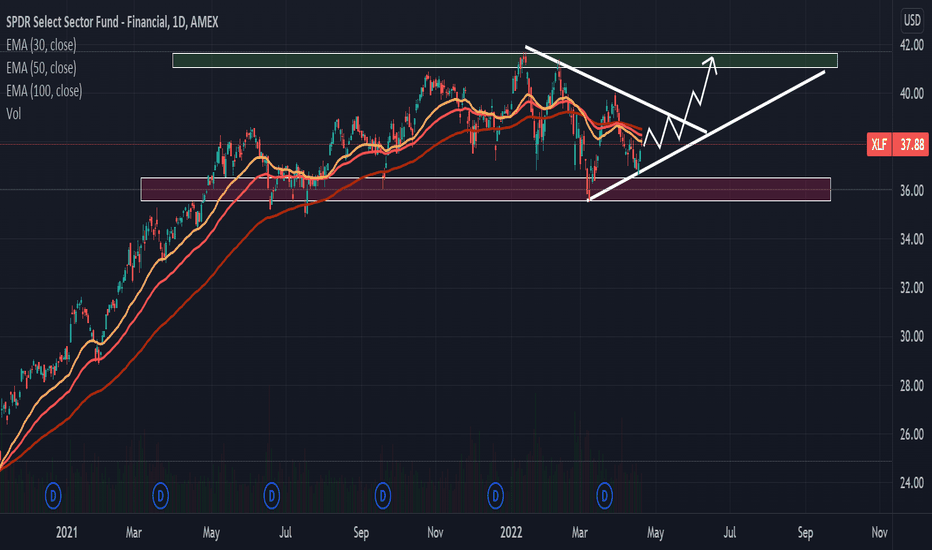
Task: Click the 40.00 price axis label
Action: tap(912, 93)
